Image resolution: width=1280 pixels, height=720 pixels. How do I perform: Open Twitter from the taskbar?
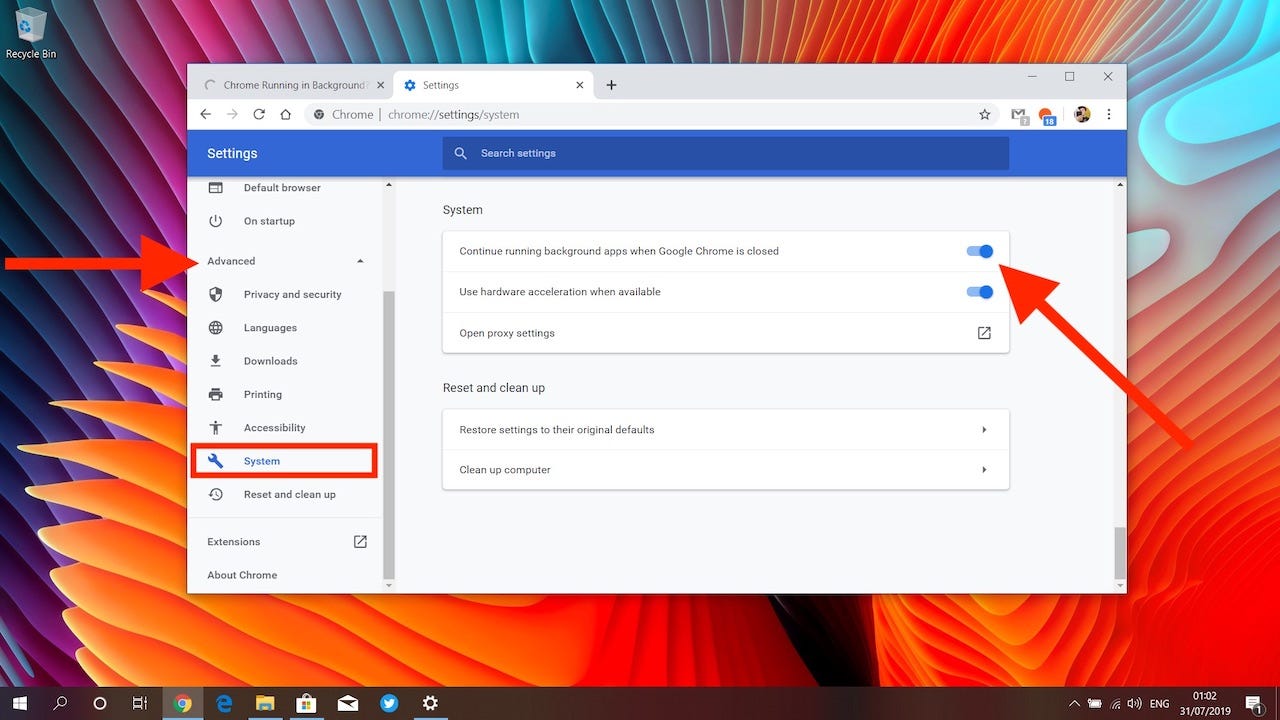coord(389,703)
